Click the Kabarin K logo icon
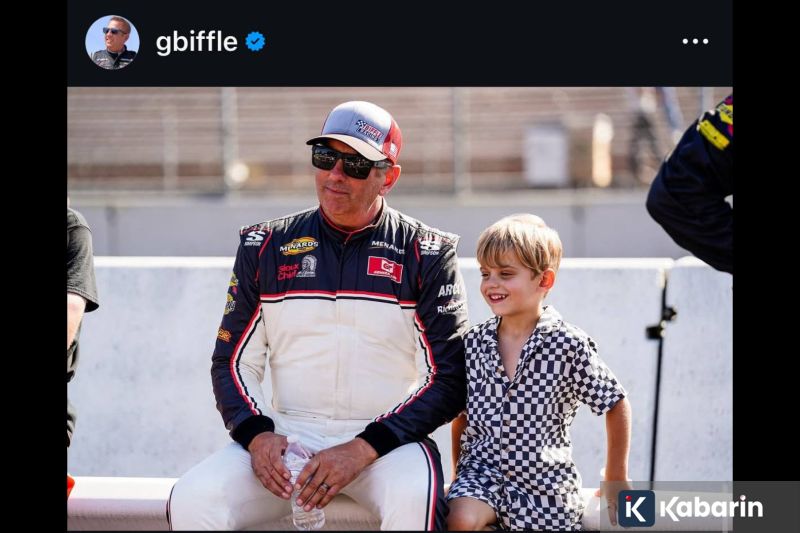 point(636,508)
